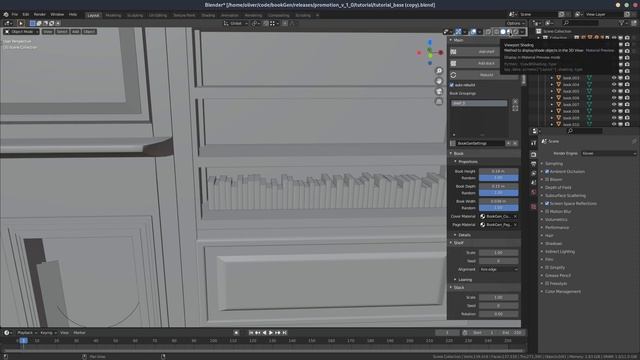Expand the Color Management section
640x360 pixels.
point(562,291)
